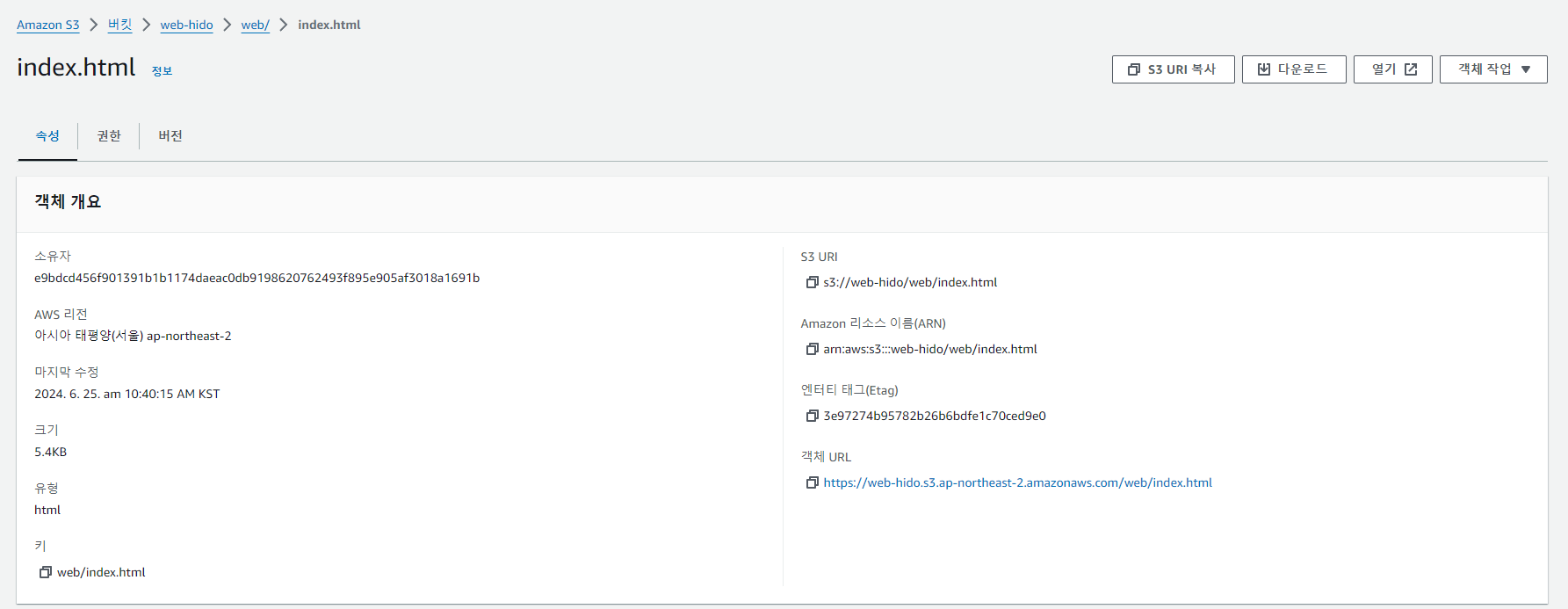Select the key value web/index.html
This screenshot has width=1568, height=609.
[101, 572]
